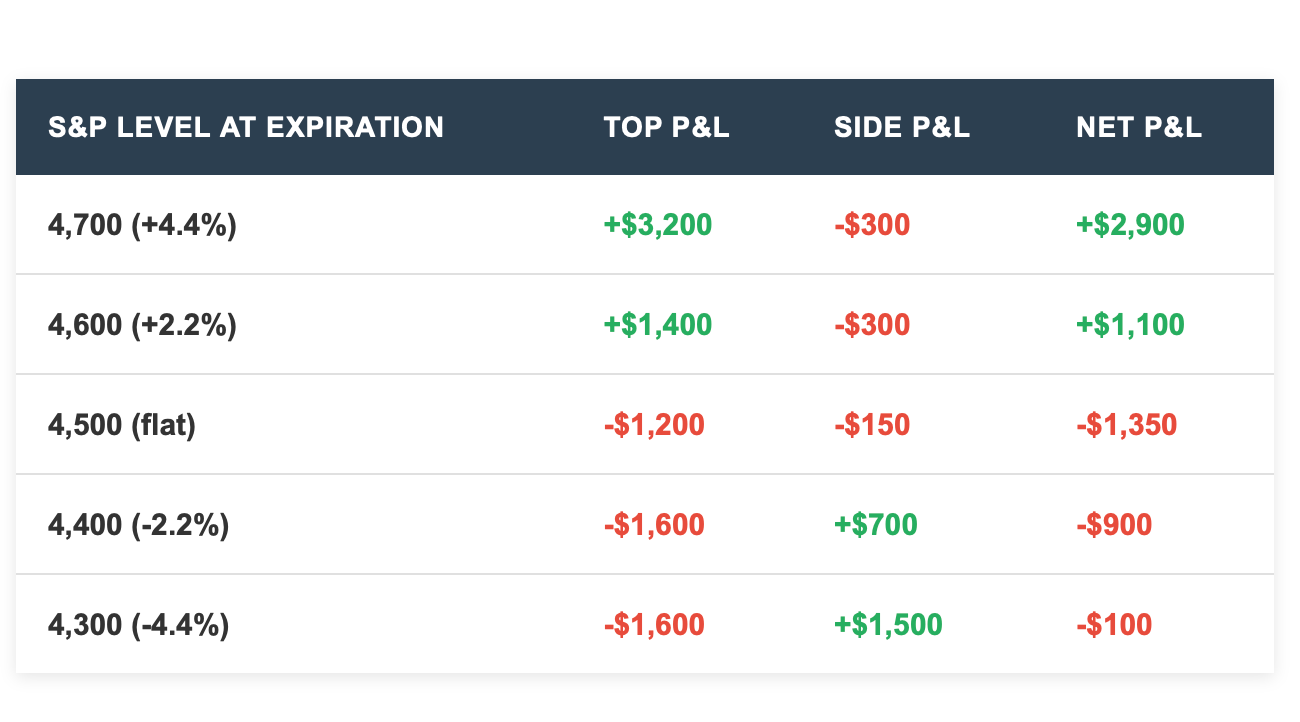Click the 4,500 (flat) row label
The image size is (1300, 722).
click(x=122, y=425)
